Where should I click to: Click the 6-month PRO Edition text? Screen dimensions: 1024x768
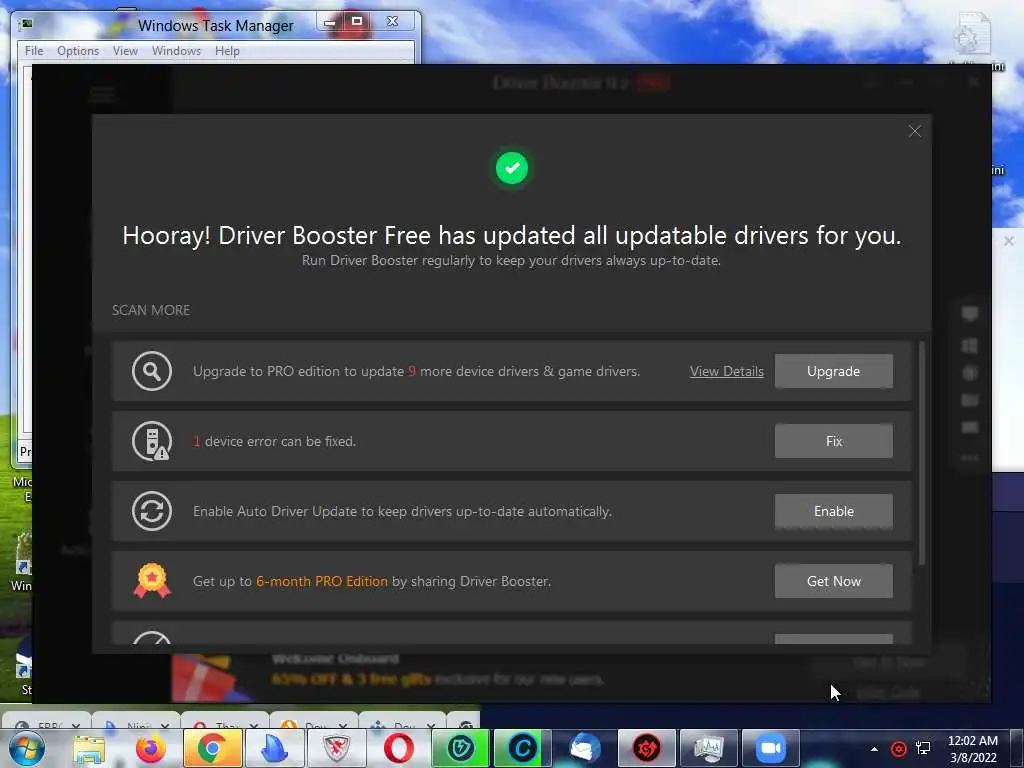321,581
